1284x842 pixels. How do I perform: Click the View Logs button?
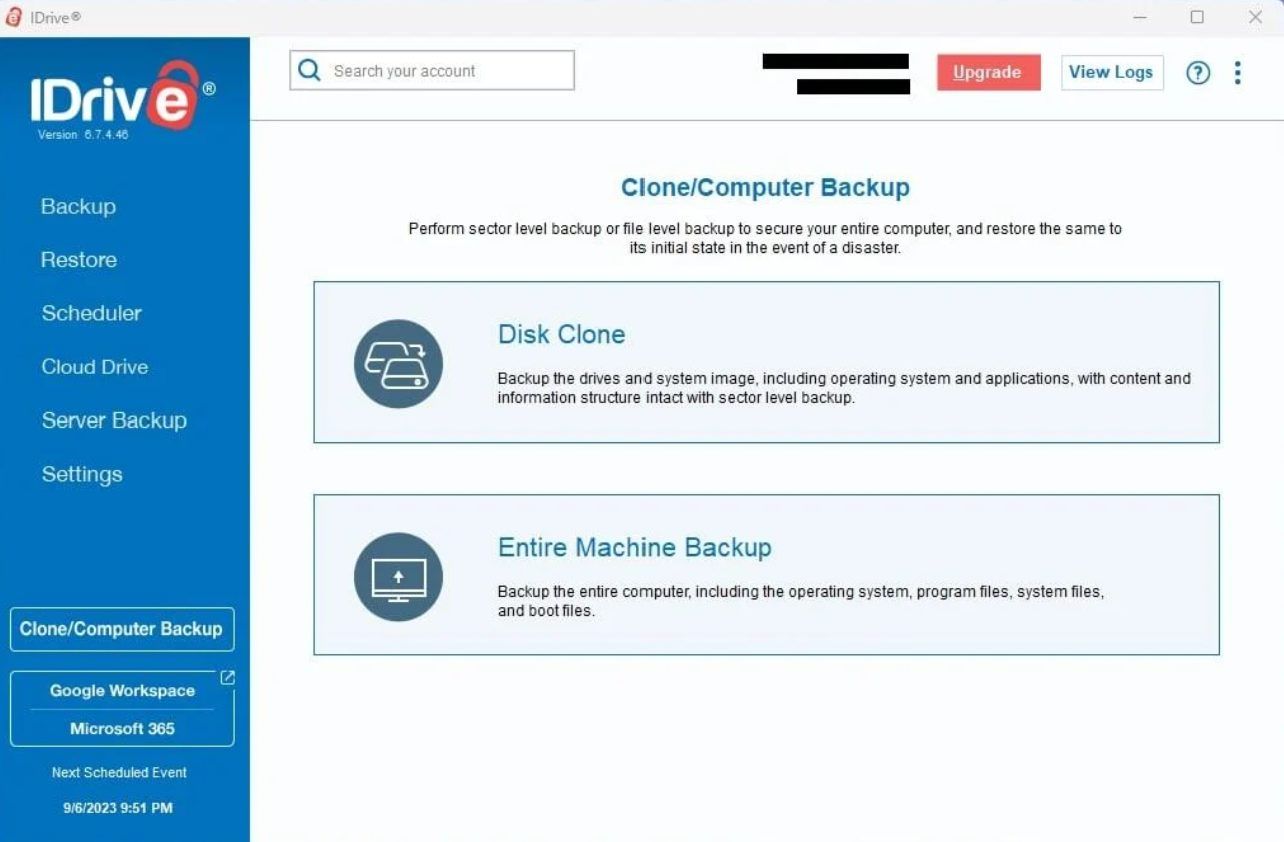(1111, 72)
